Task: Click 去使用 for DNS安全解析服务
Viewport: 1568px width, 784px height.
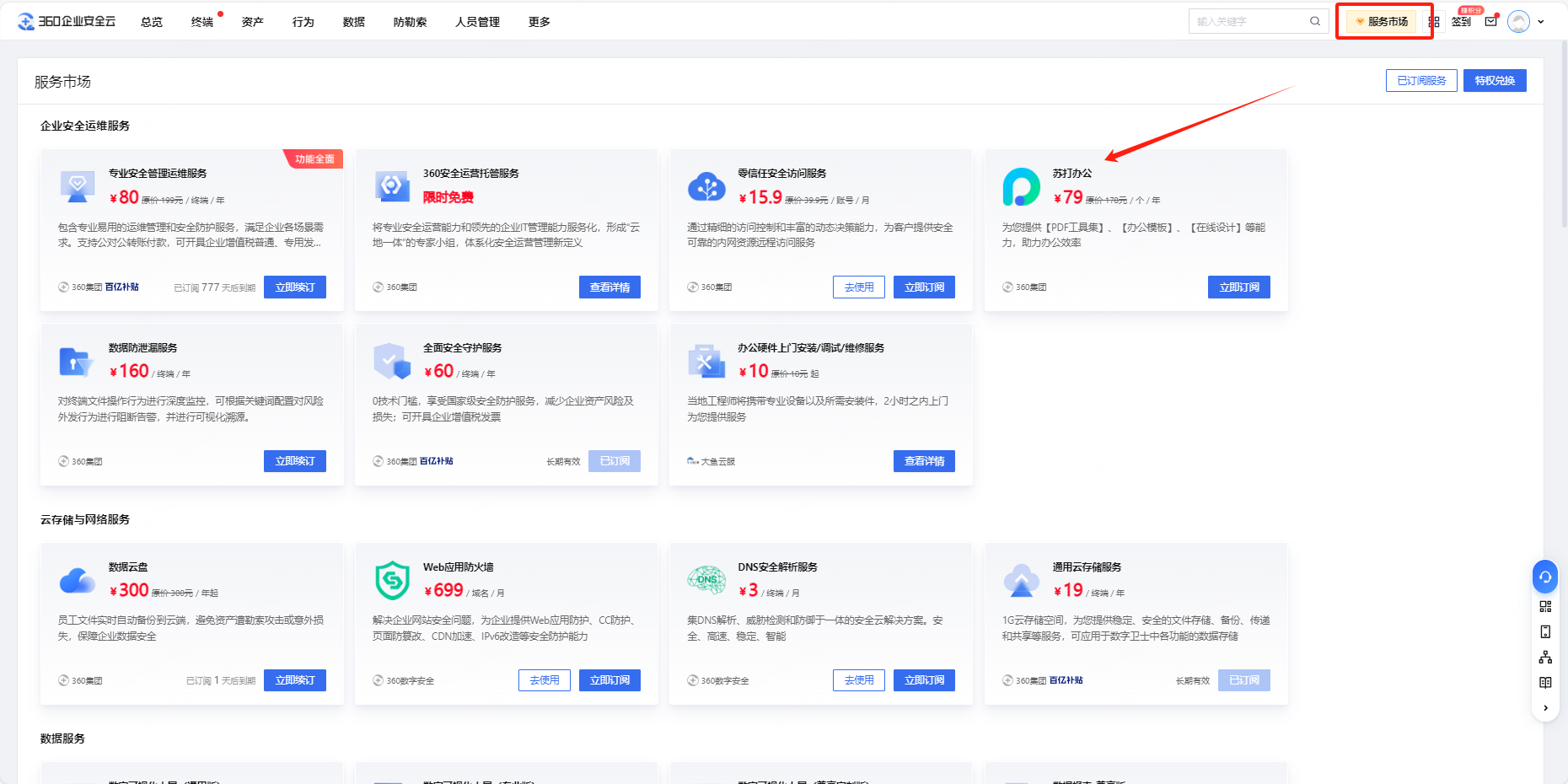Action: [x=859, y=680]
